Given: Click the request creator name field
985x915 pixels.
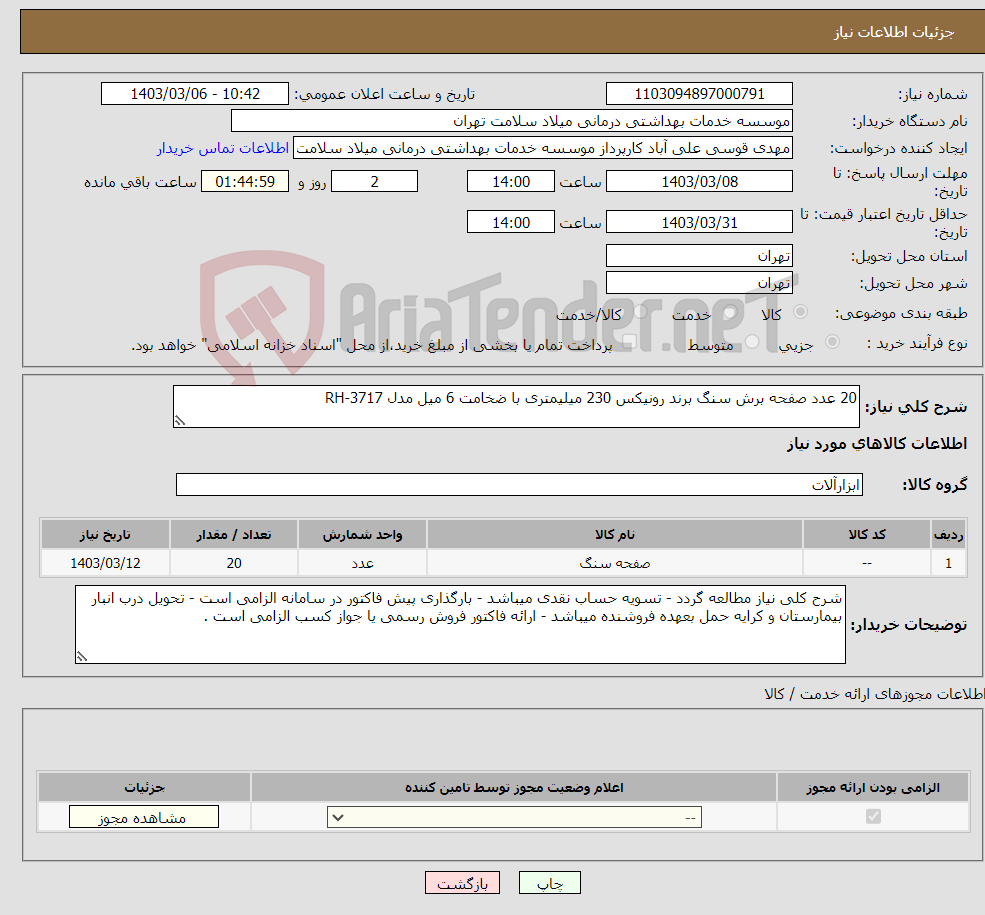Looking at the screenshot, I should (x=543, y=148).
